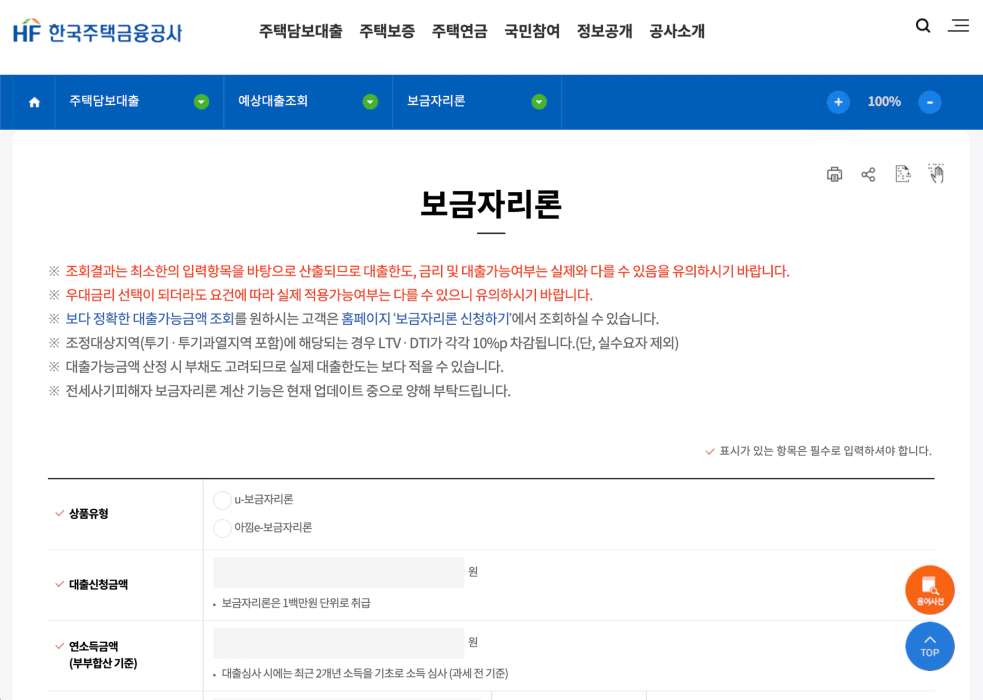Viewport: 983px width, 700px height.
Task: Click the 대출가능금액 산정 시 notice line
Action: 284,367
